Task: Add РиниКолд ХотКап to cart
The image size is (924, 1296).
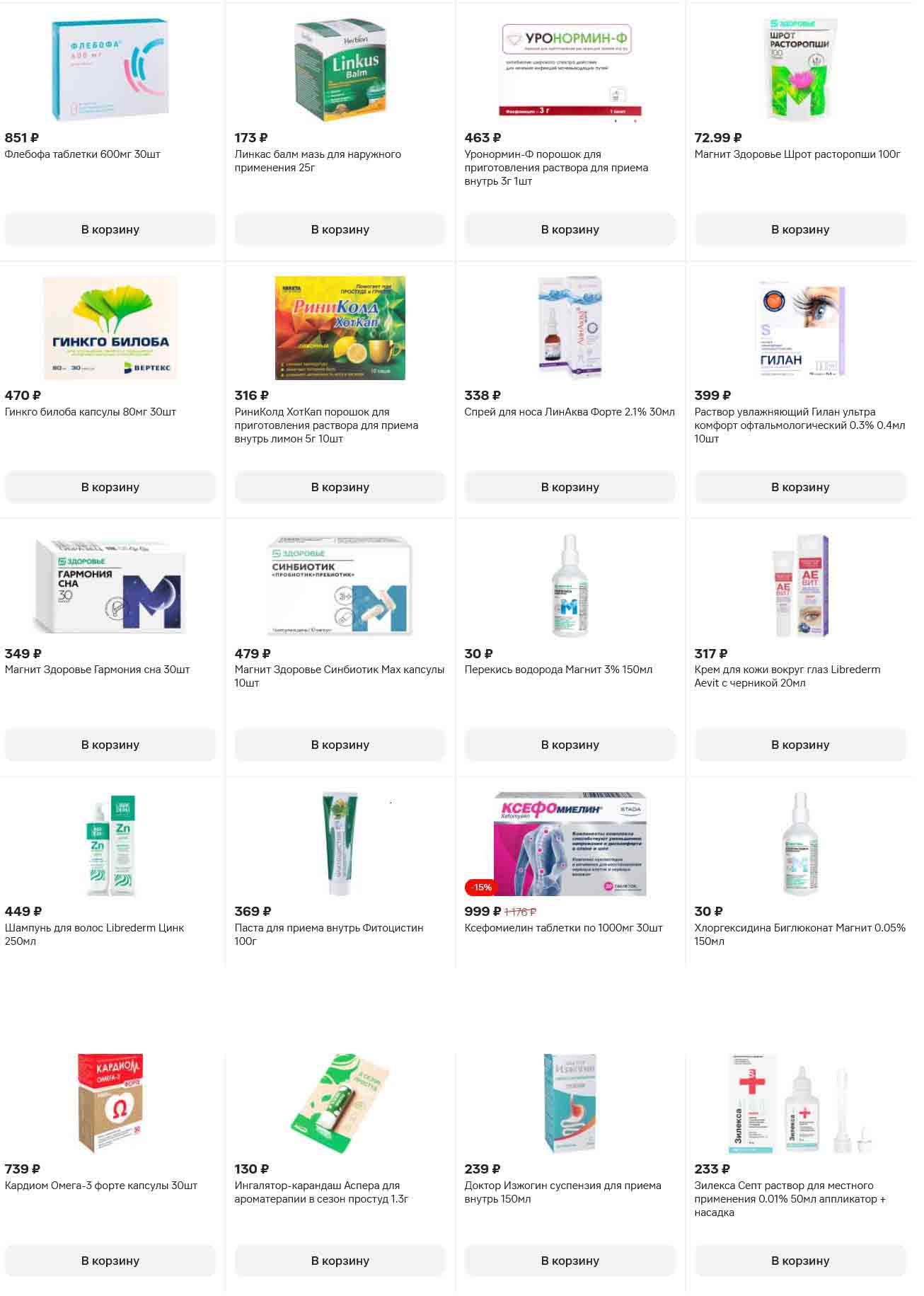Action: tap(340, 487)
